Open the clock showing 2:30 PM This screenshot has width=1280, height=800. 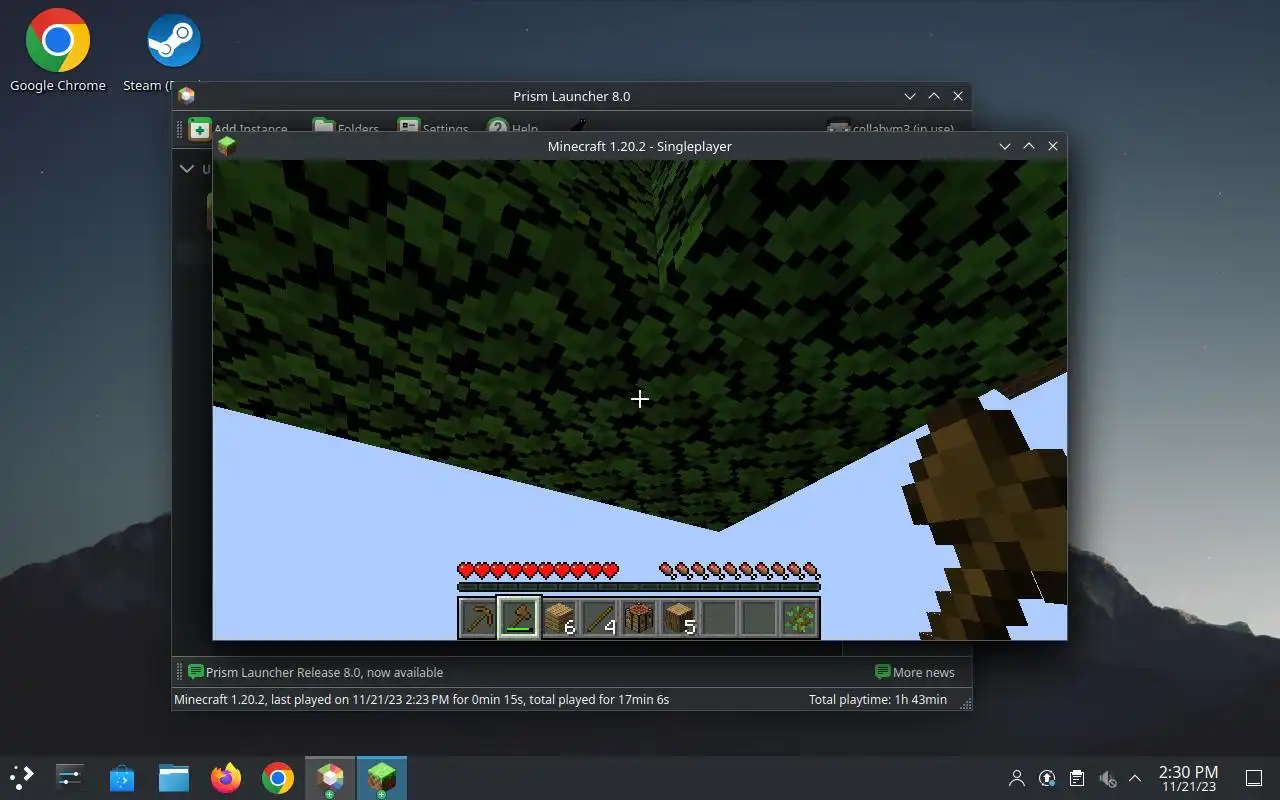1188,778
